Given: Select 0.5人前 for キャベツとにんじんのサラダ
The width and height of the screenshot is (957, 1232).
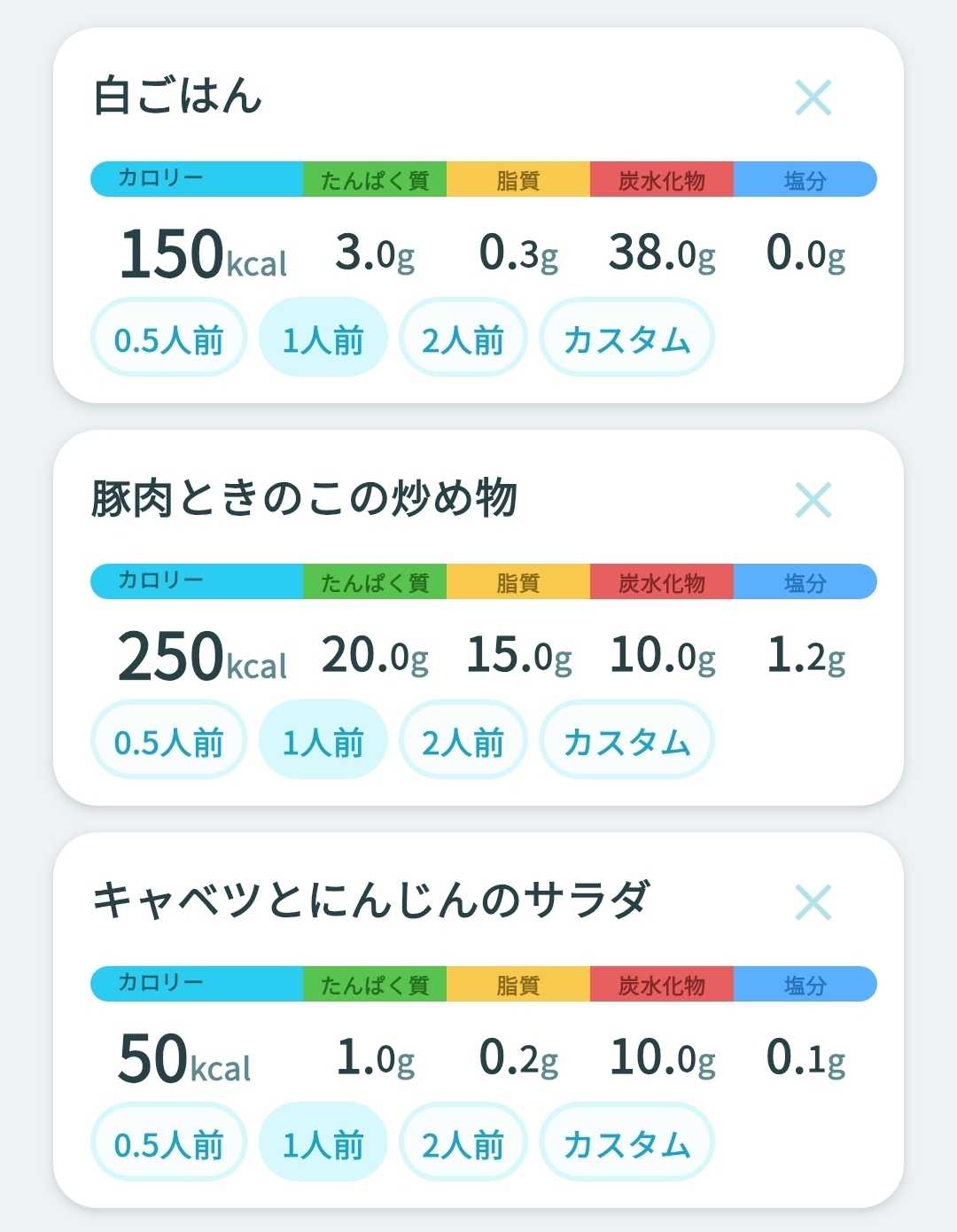Looking at the screenshot, I should pos(168,1142).
